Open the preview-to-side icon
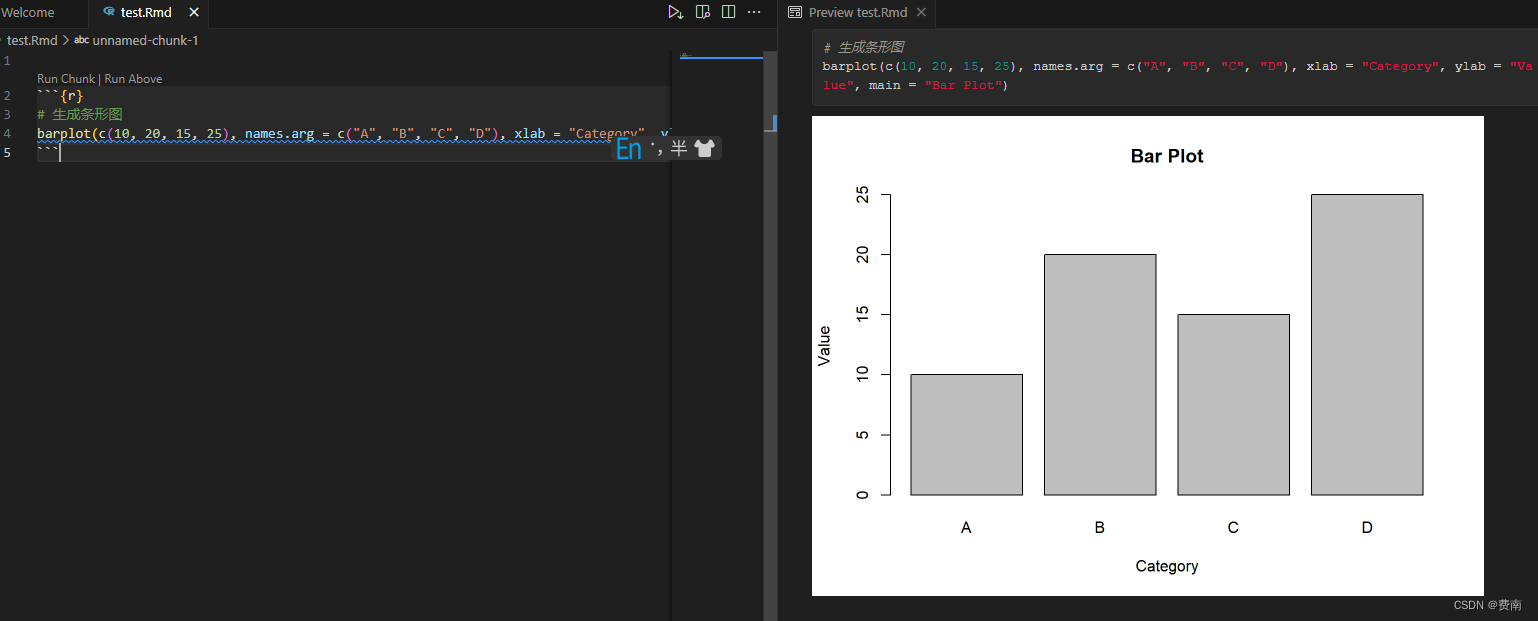This screenshot has width=1538, height=621. coord(702,13)
